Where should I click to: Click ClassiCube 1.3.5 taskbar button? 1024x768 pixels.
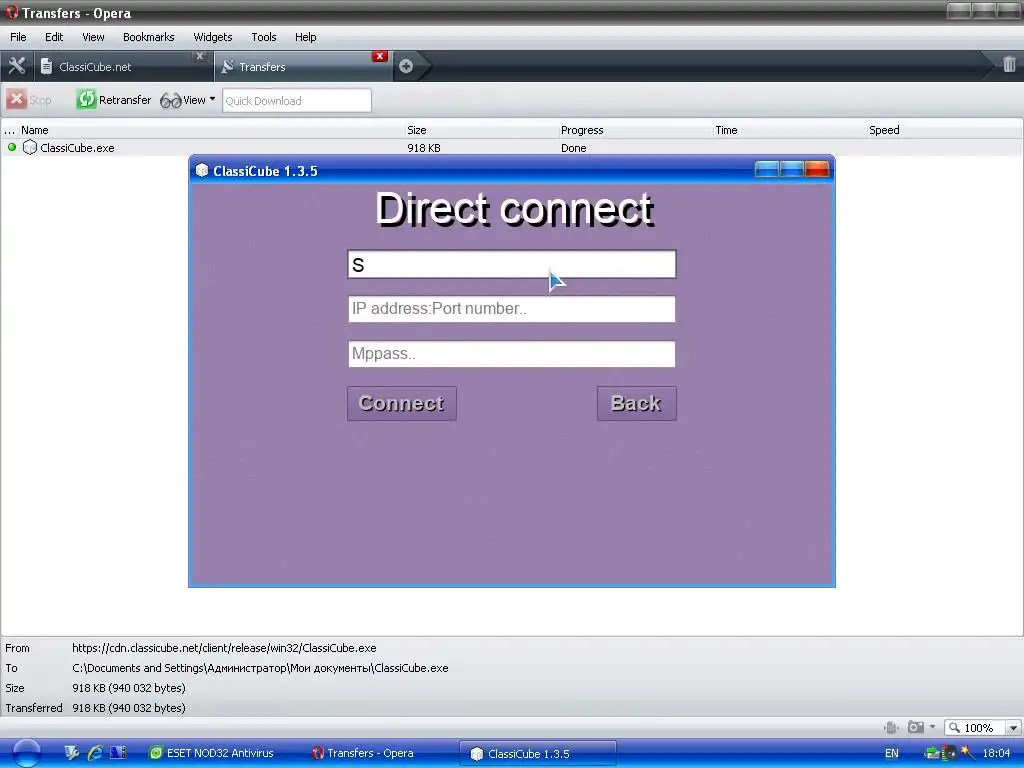(x=537, y=753)
